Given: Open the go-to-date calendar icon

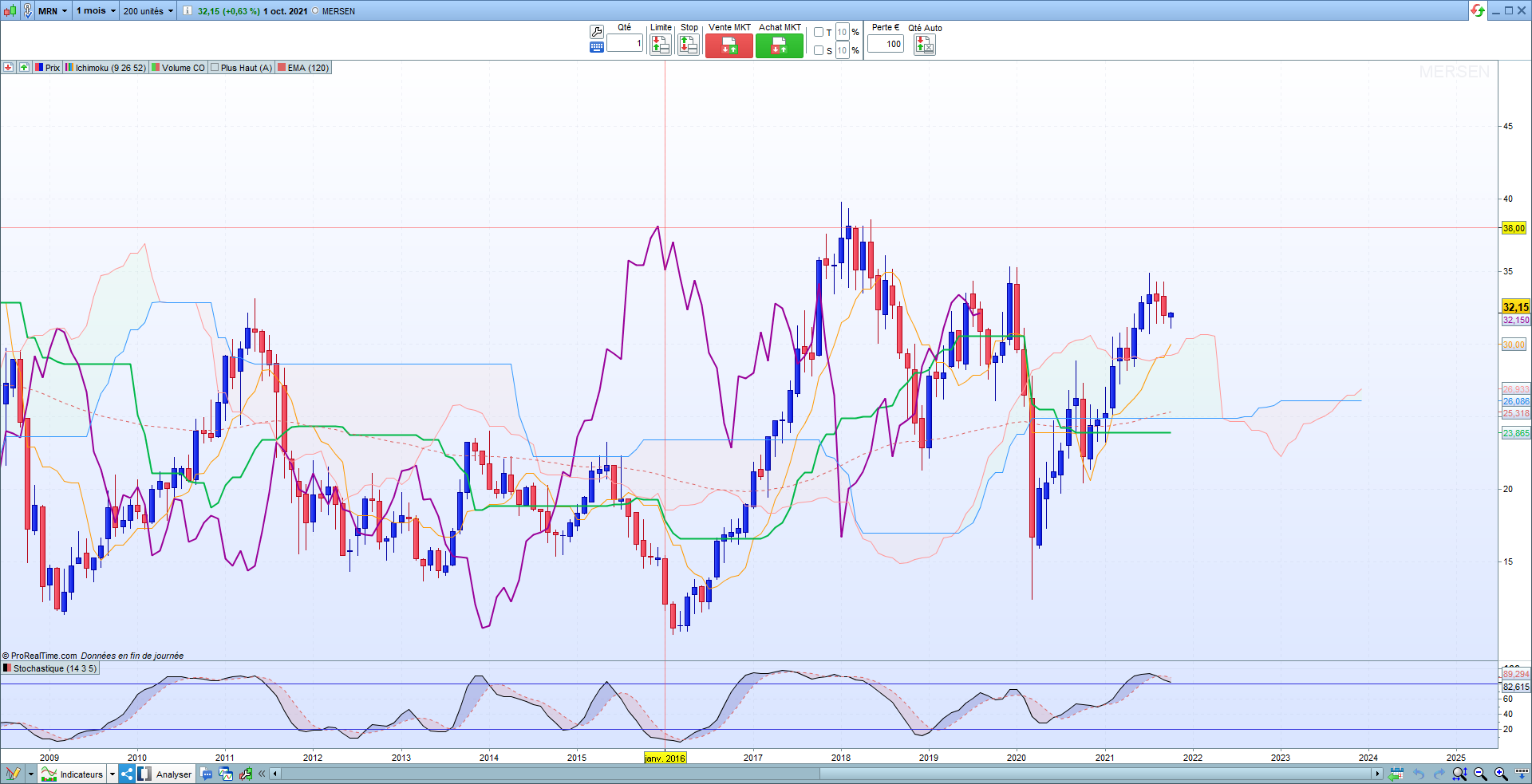Looking at the screenshot, I should point(1396,774).
